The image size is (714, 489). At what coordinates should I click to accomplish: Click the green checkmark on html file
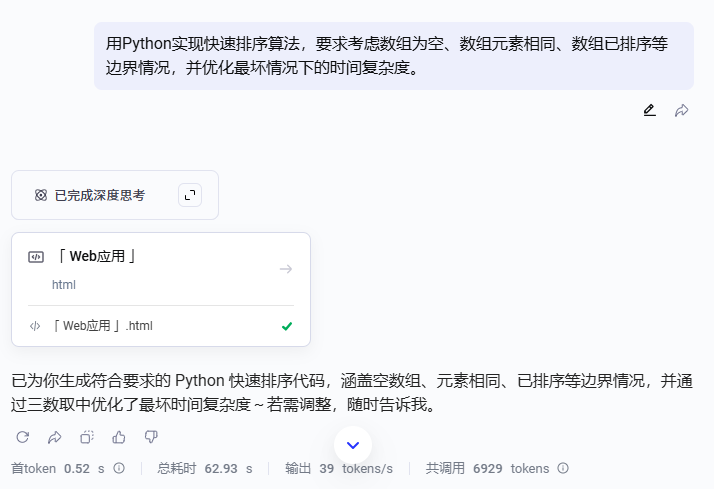pos(287,326)
